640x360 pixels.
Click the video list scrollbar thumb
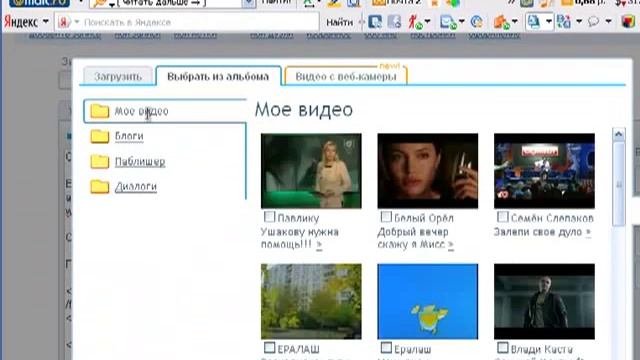click(619, 184)
